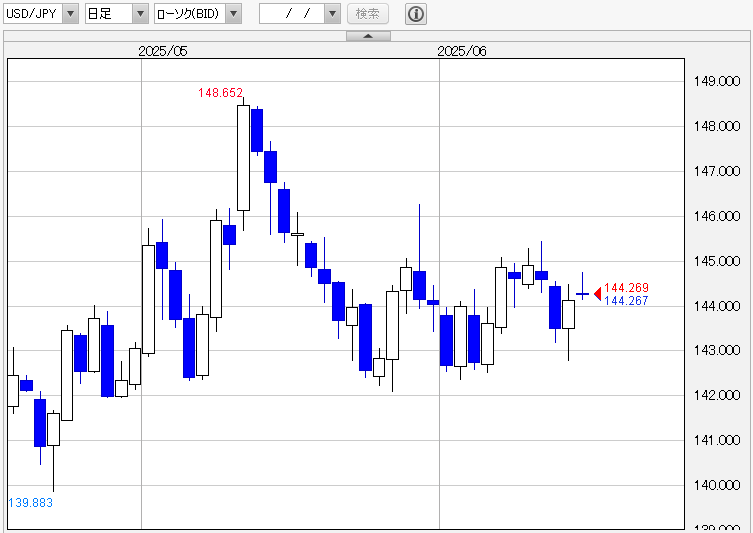Click the 148.652 high price label

pyautogui.click(x=220, y=93)
